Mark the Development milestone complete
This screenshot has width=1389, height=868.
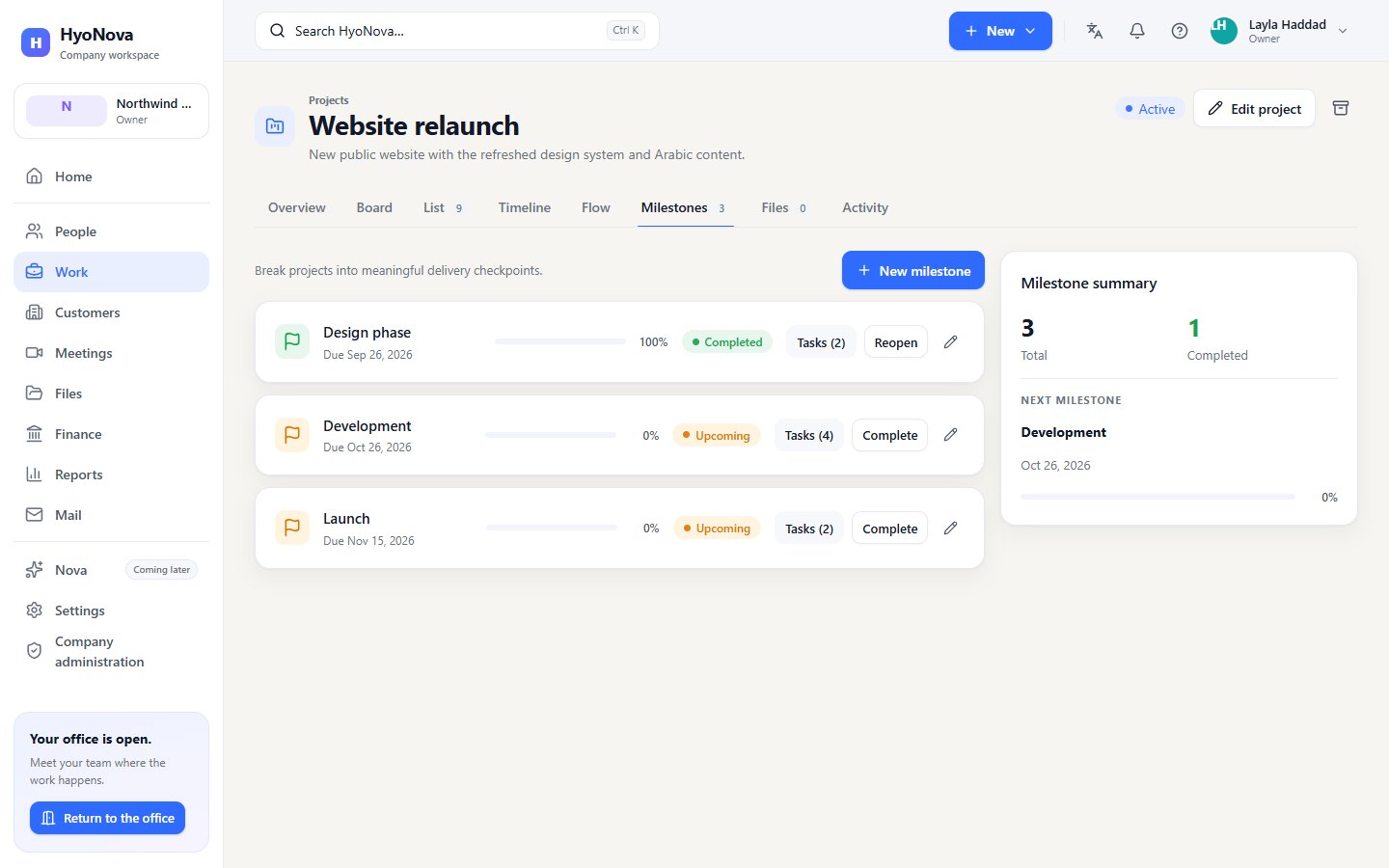890,435
